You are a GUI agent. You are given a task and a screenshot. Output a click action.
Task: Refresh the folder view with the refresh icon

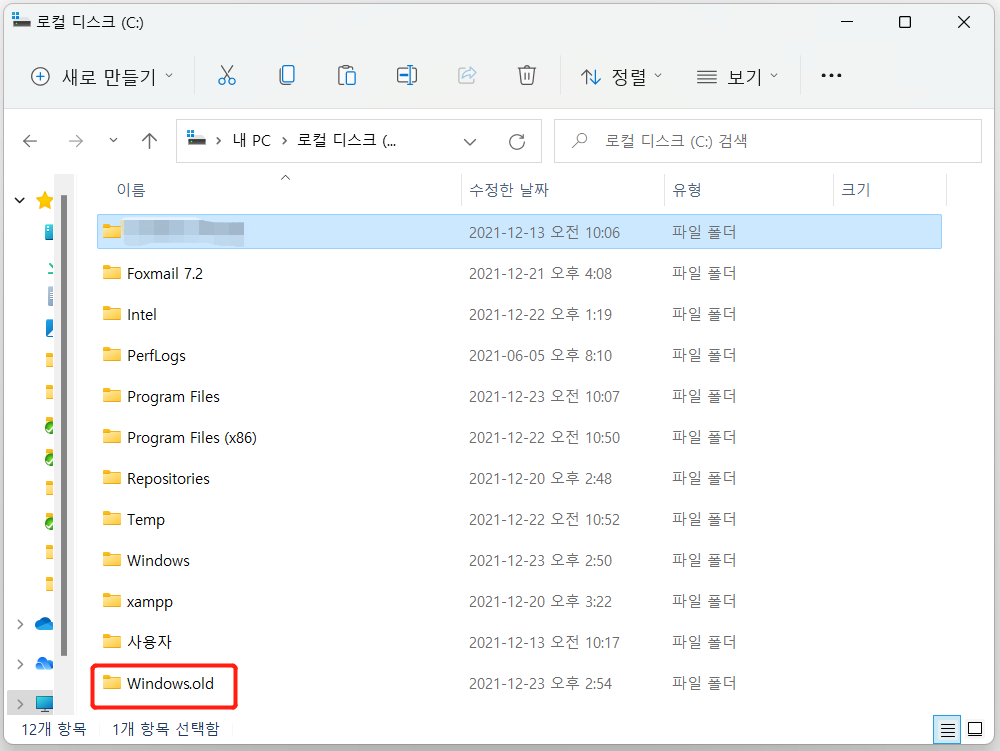coord(517,140)
